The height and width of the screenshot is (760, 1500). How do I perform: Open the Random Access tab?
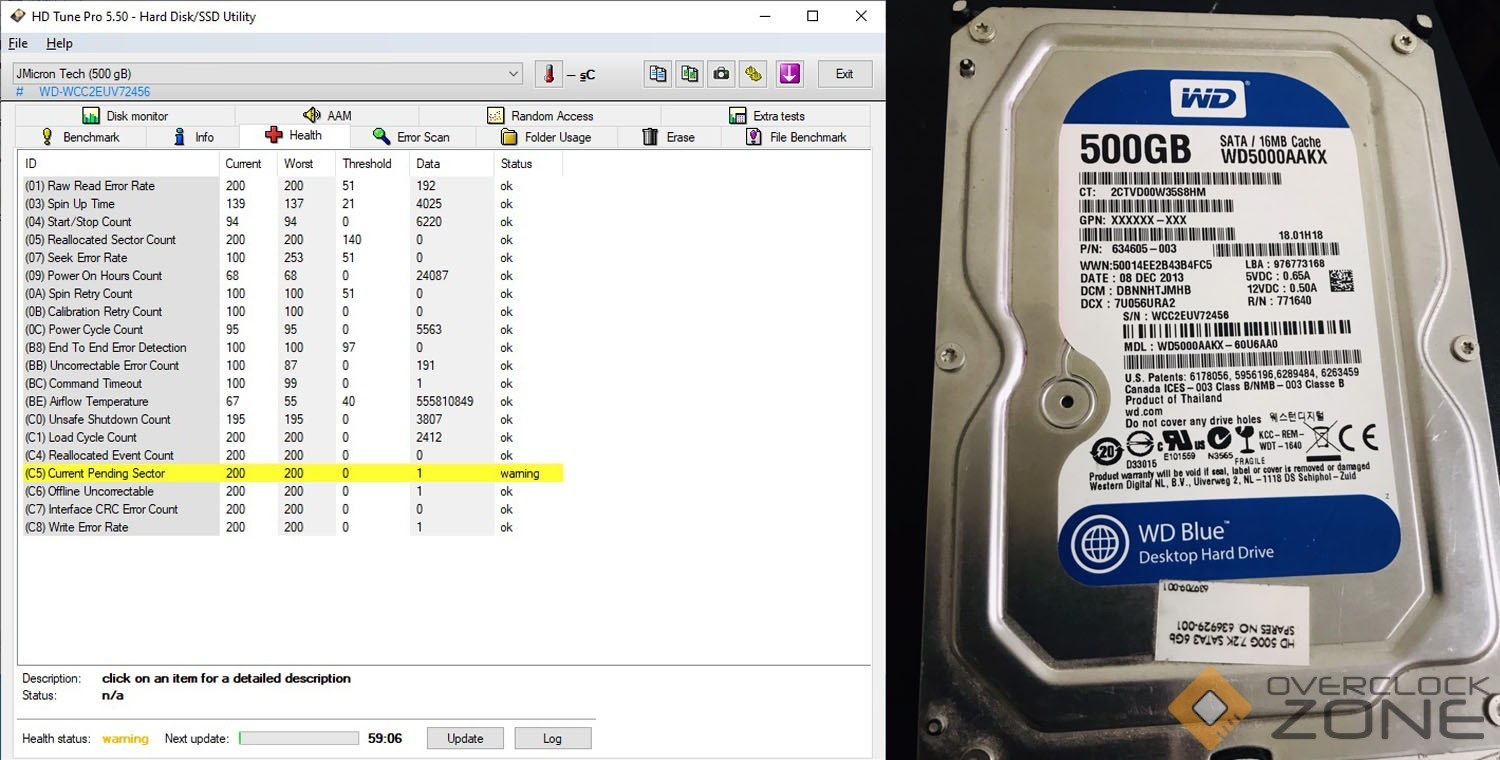tap(540, 116)
